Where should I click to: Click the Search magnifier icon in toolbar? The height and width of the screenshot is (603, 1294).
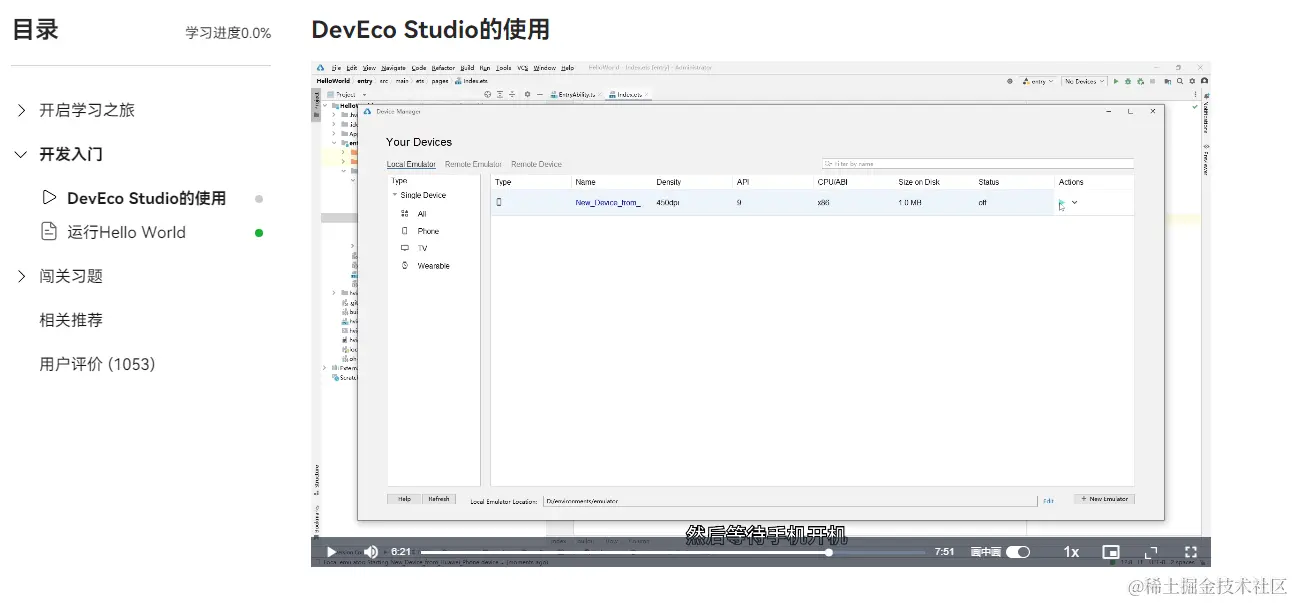coord(1180,81)
